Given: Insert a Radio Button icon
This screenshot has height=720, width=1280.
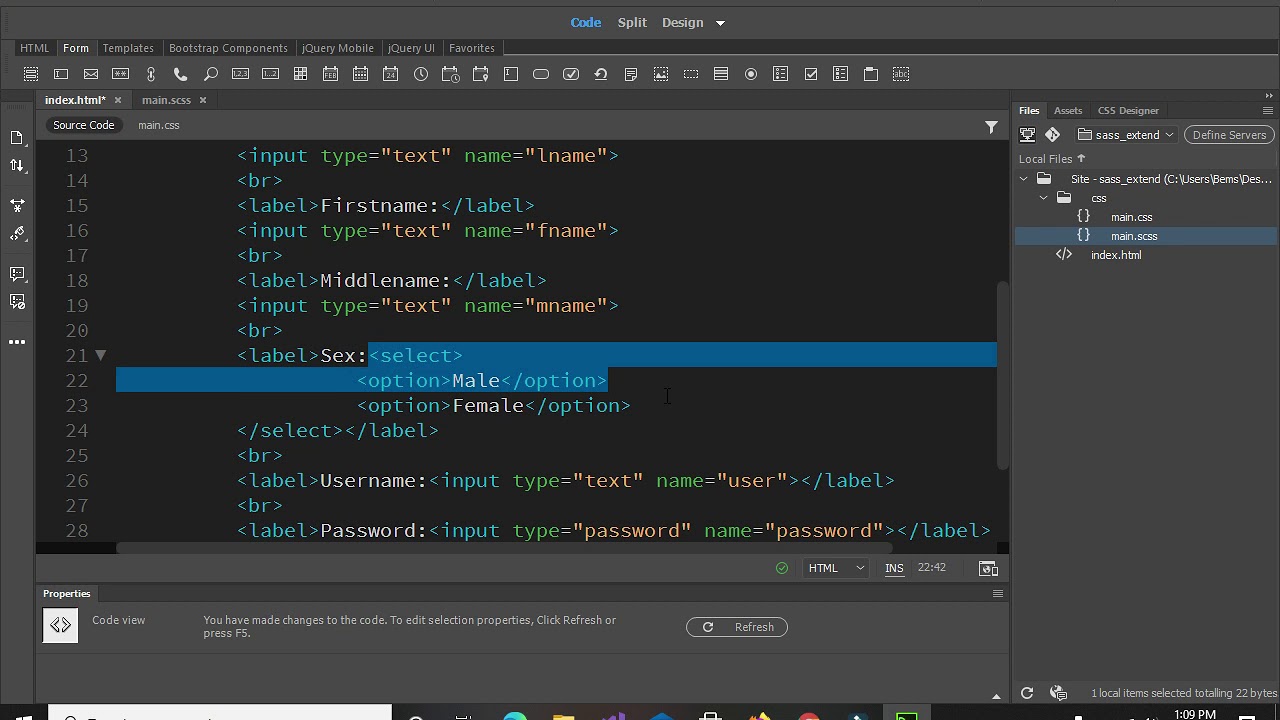Looking at the screenshot, I should (x=751, y=74).
